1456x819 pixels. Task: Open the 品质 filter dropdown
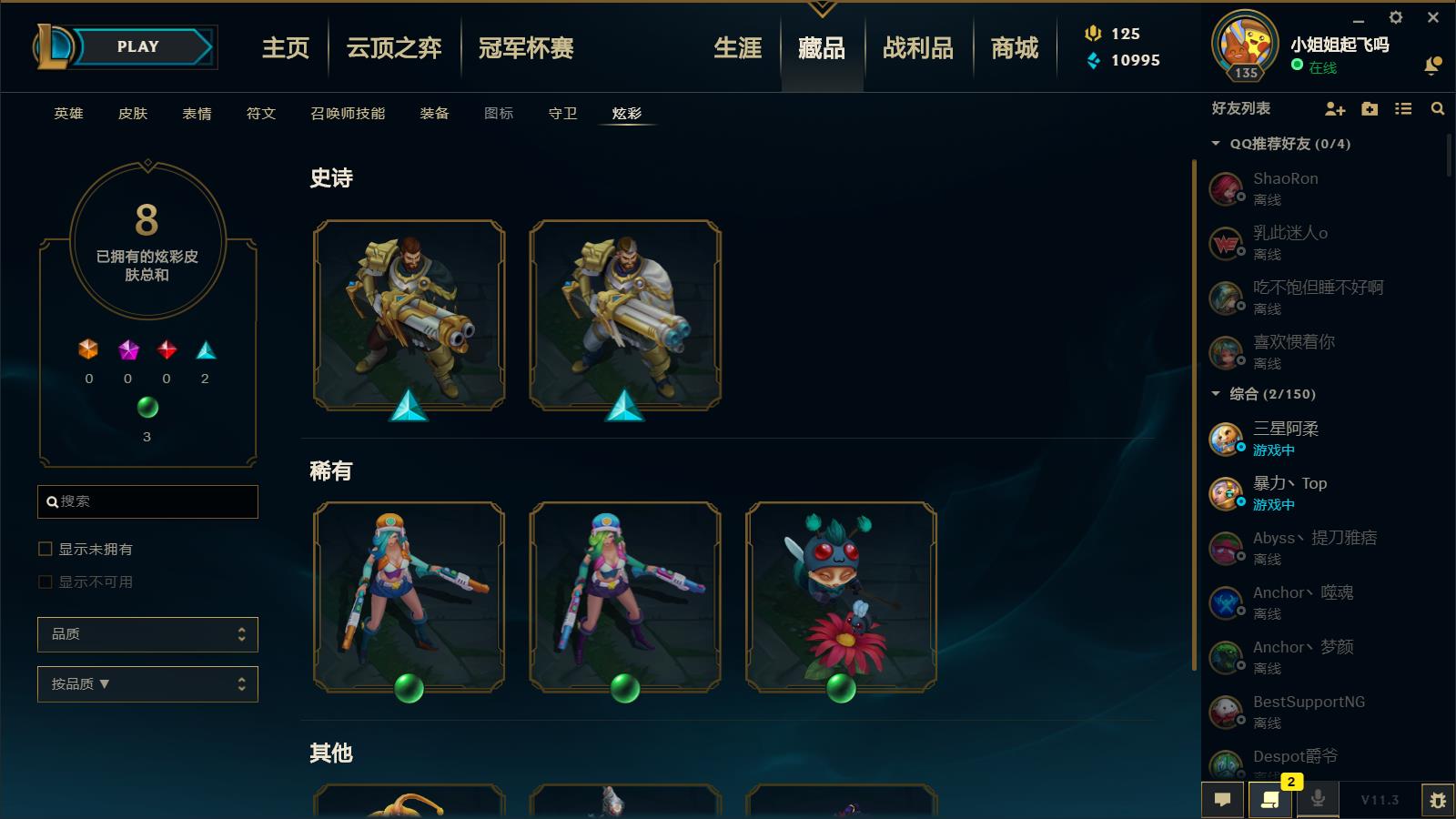point(147,634)
